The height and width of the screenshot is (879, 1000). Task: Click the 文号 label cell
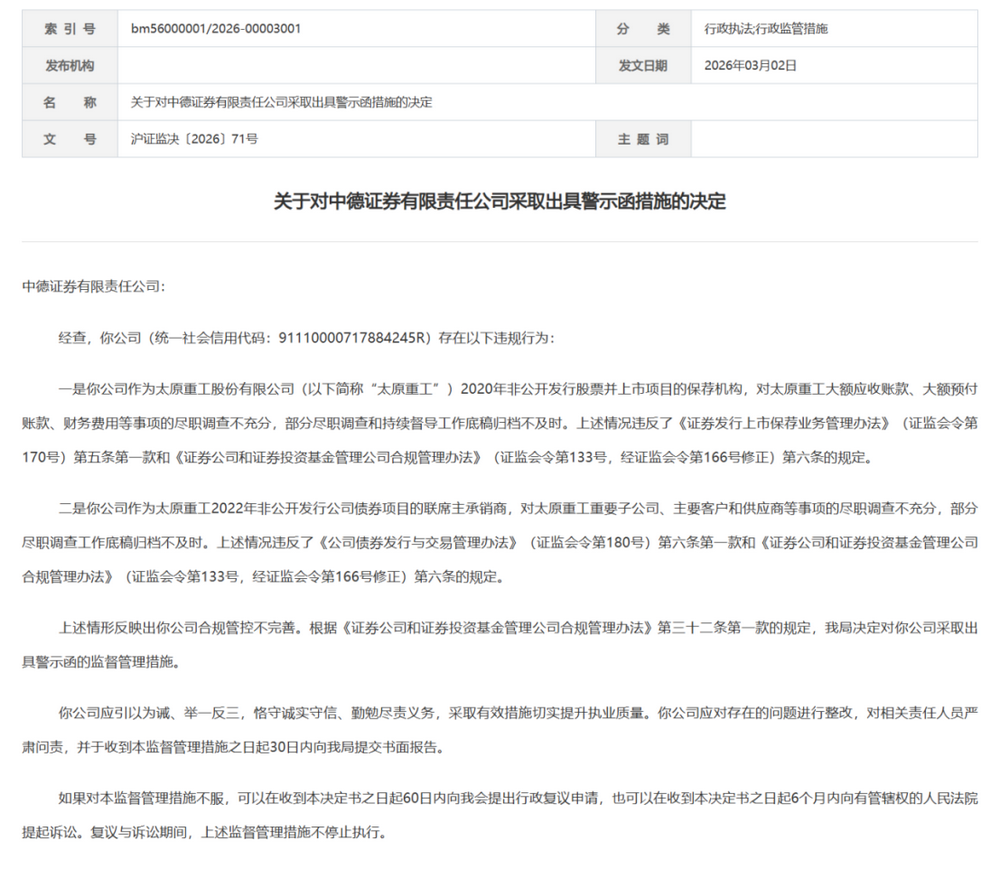tap(69, 140)
